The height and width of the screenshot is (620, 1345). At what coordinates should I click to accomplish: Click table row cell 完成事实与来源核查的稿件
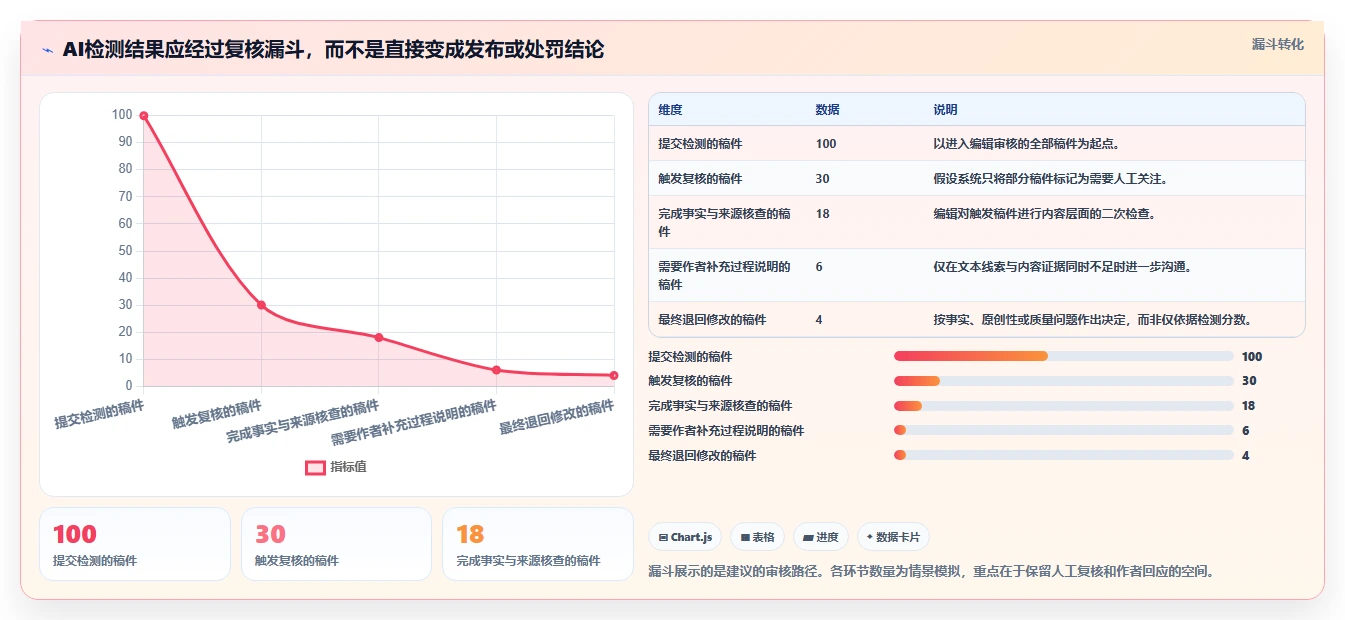[726, 222]
